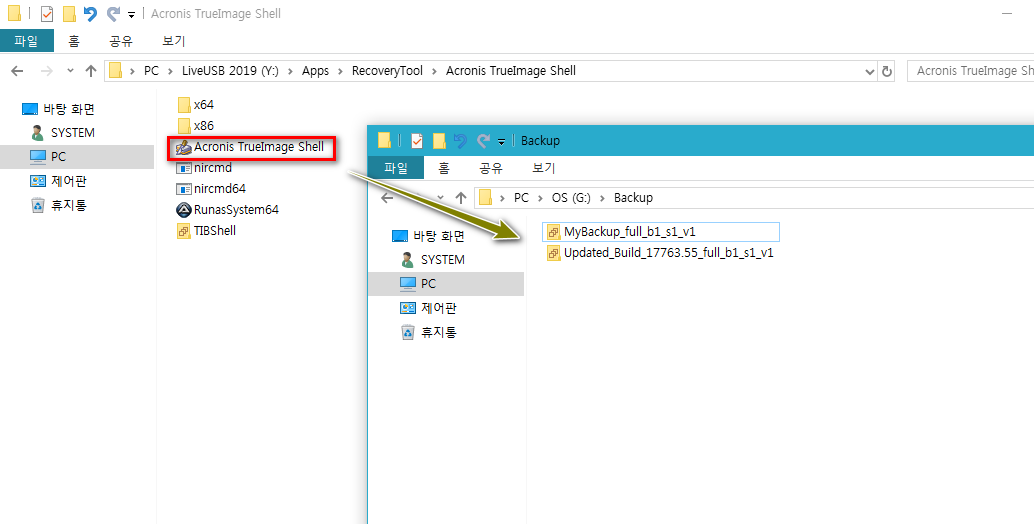Open quick access toolbar customize dropdown in Backup window
Screen dimensions: 1034x524
click(x=501, y=141)
